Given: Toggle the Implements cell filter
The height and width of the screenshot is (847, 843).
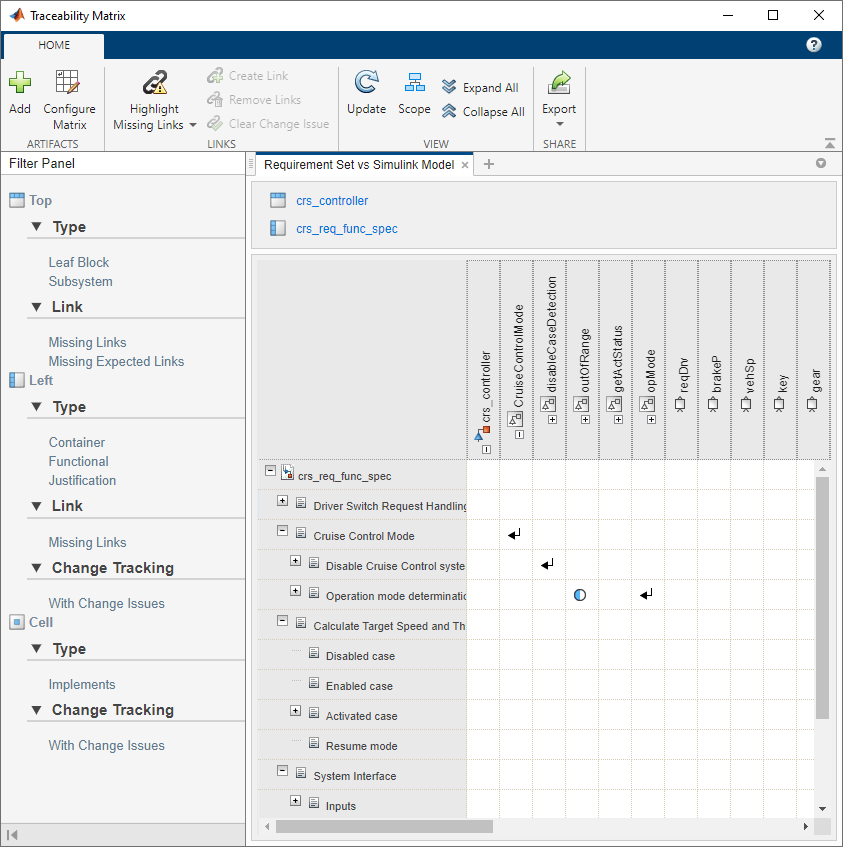Looking at the screenshot, I should (82, 684).
